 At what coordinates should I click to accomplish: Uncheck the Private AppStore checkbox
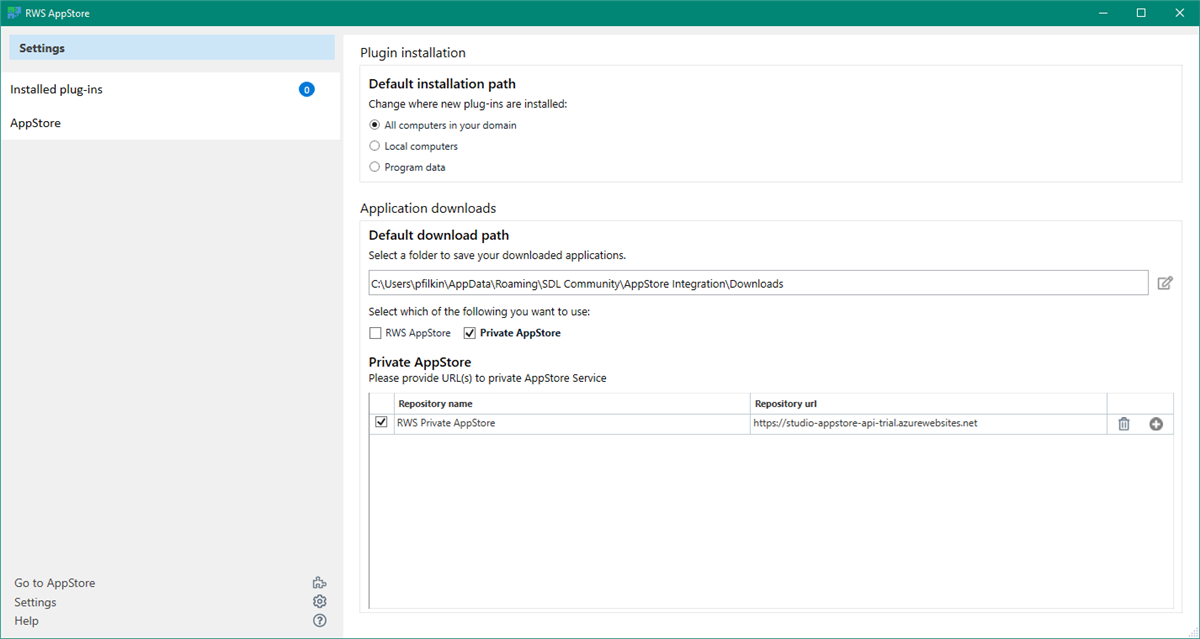point(470,333)
